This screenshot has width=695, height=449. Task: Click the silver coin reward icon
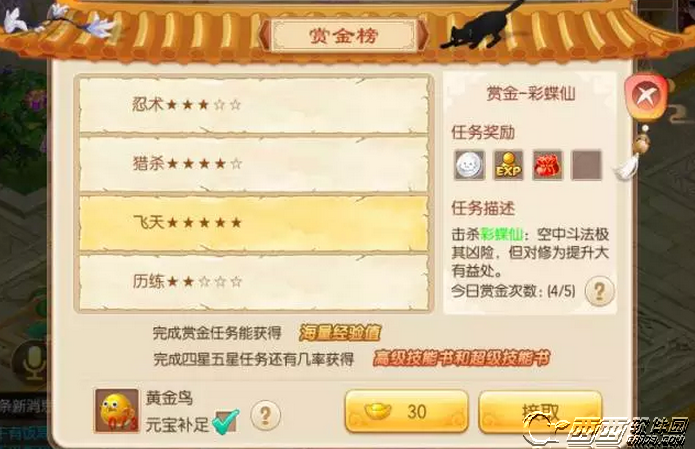469,165
